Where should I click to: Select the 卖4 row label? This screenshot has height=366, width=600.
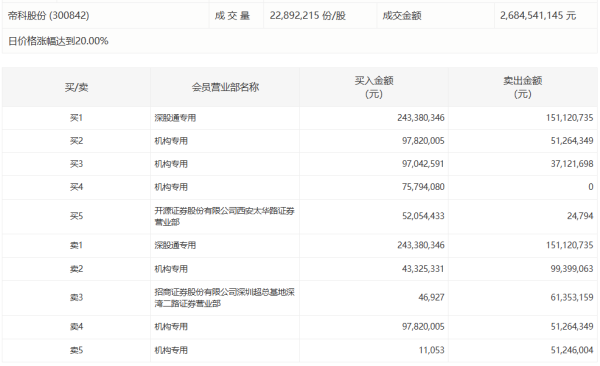point(76,327)
